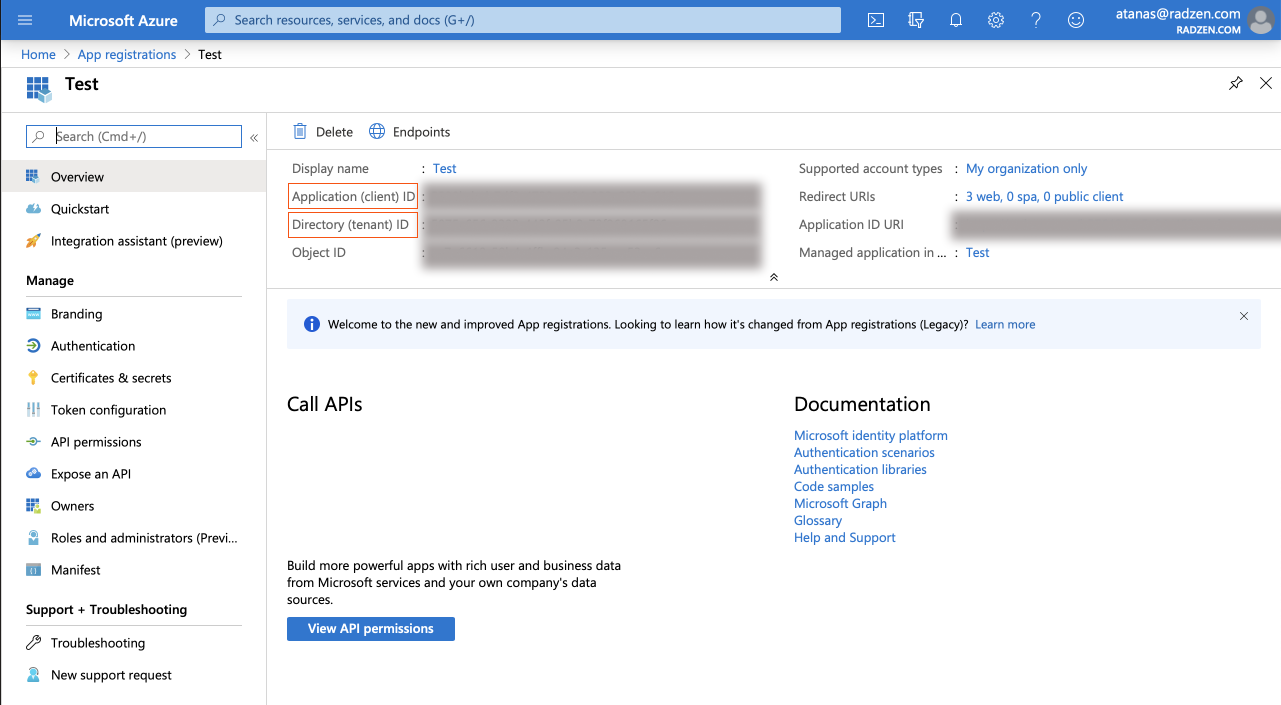Launch Cloud Shell from the top bar
The image size is (1281, 705).
click(876, 20)
